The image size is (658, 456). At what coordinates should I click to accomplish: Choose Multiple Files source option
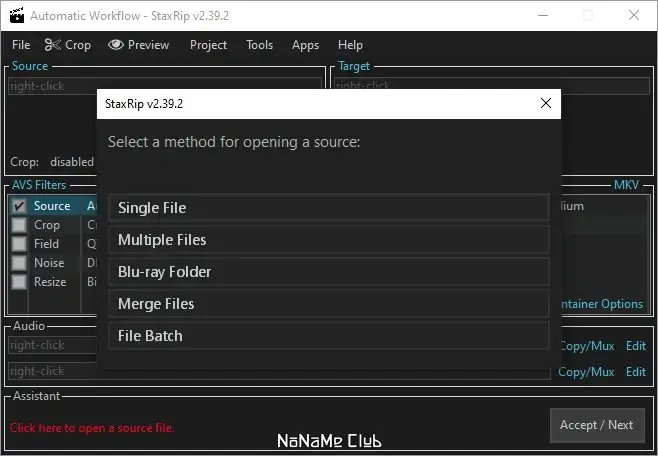(x=328, y=240)
